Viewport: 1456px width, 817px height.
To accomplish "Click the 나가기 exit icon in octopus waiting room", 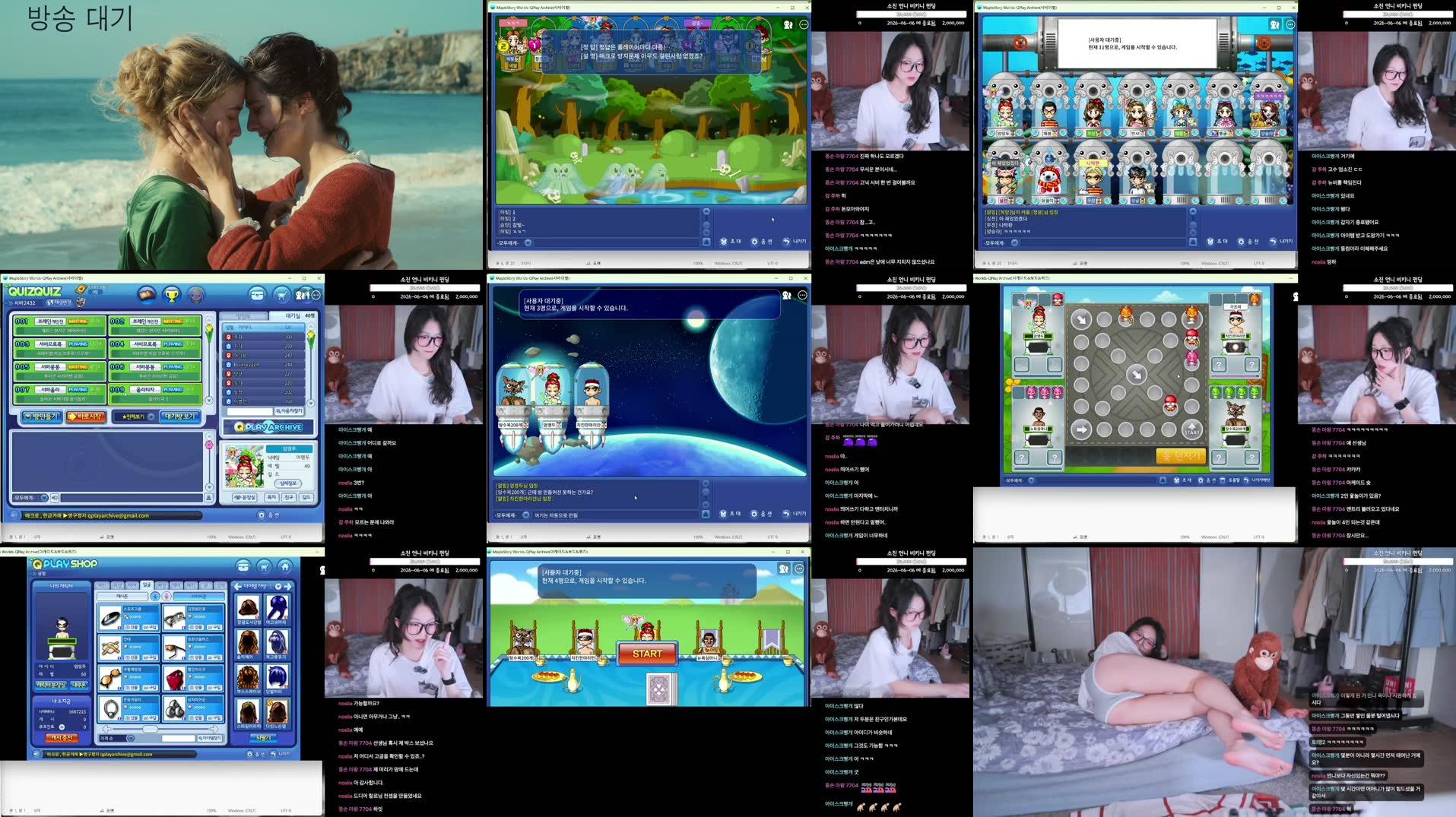I will coord(1280,242).
